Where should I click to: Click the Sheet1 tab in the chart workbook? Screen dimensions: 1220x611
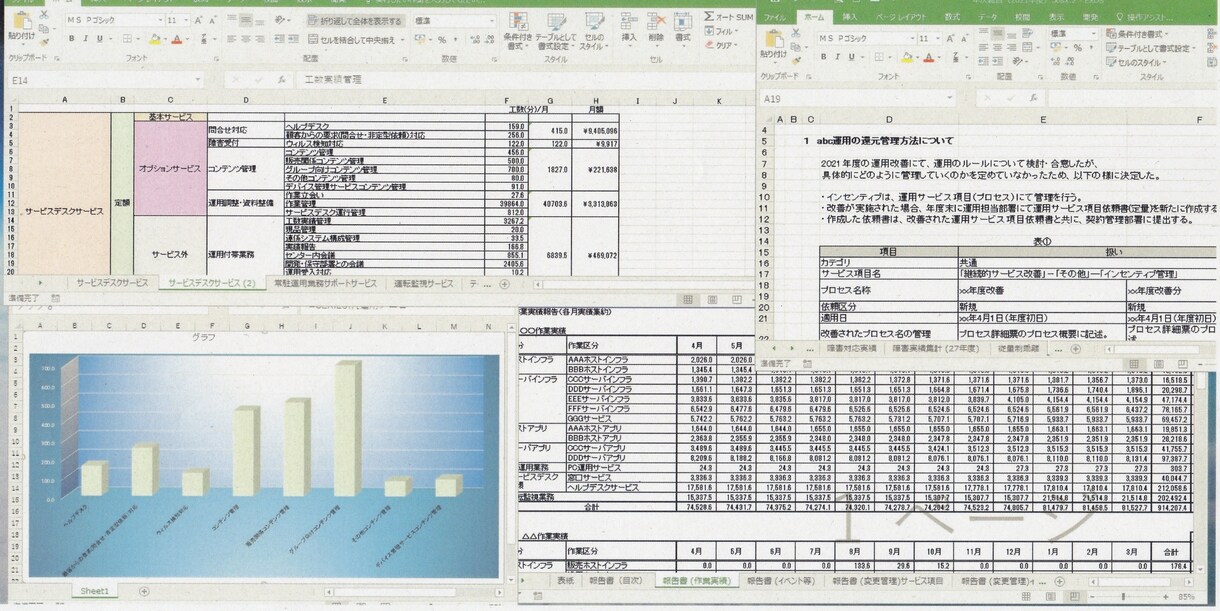point(96,591)
